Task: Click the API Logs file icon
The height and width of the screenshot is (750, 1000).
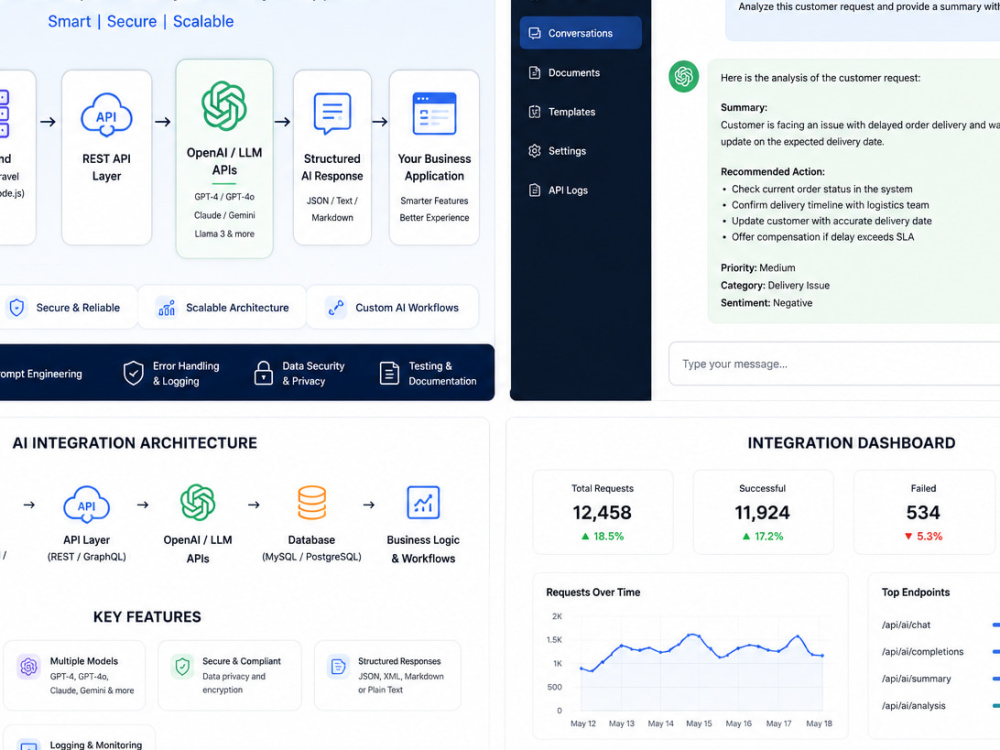Action: (534, 190)
